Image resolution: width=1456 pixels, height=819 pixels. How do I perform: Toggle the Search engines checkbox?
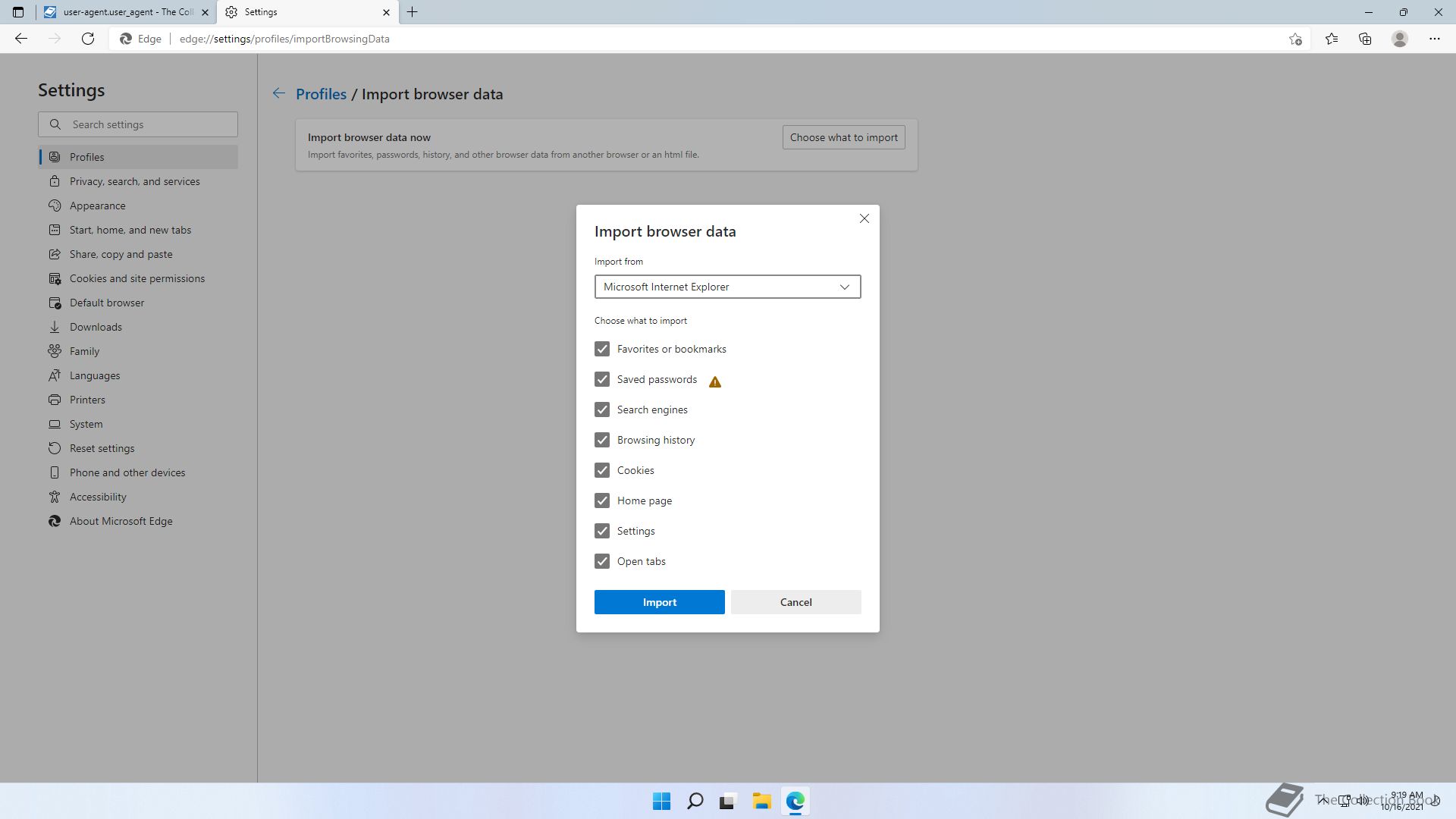pos(602,409)
